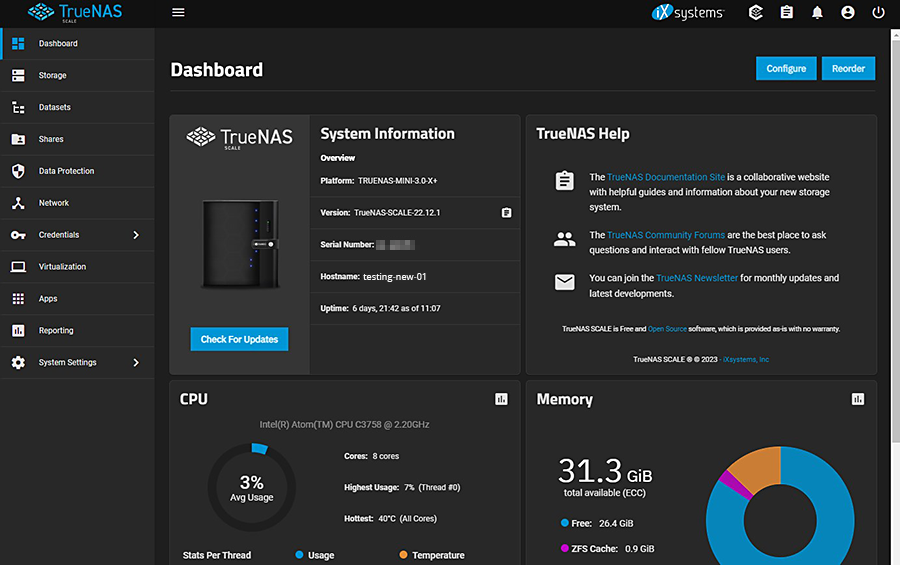Open the Storage menu item
The width and height of the screenshot is (900, 565).
point(77,75)
